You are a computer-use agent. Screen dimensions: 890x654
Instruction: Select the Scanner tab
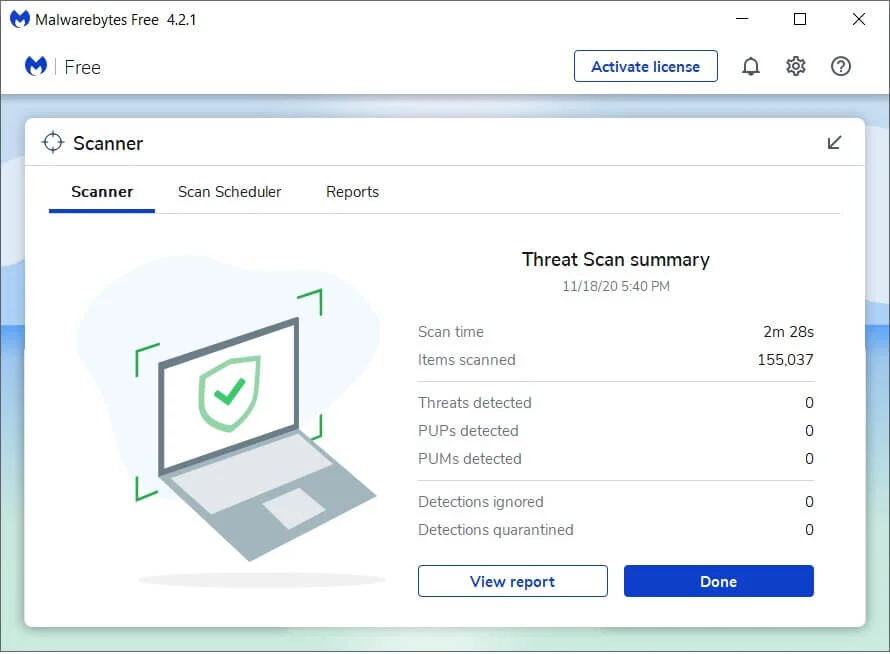101,191
